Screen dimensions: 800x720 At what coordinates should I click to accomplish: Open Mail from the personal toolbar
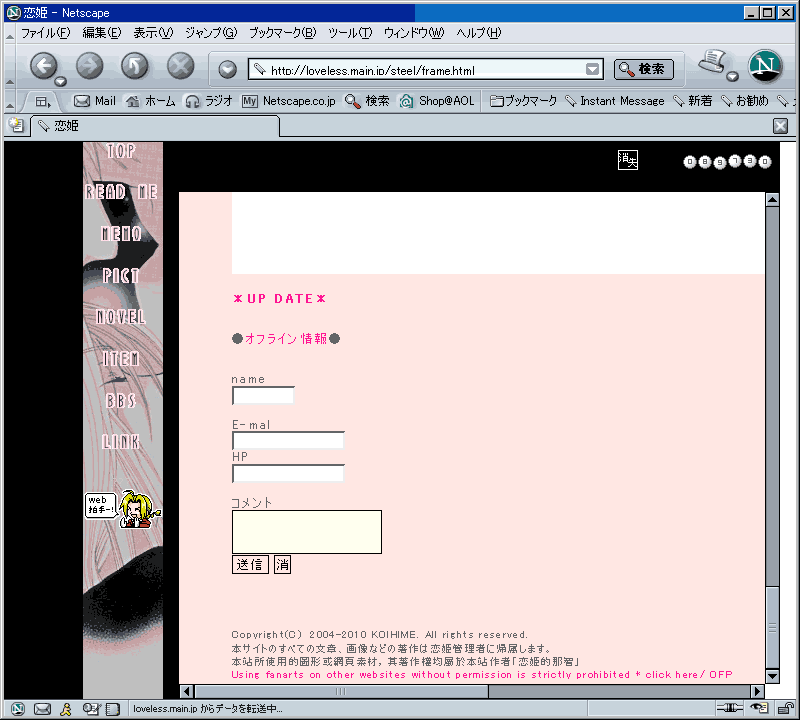[x=95, y=101]
